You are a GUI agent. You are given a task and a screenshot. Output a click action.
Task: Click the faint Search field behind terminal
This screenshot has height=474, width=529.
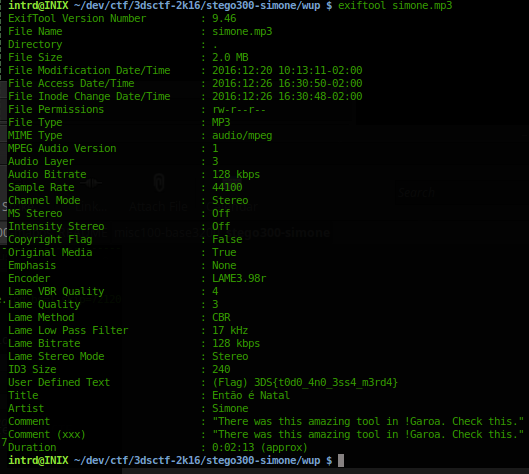point(462,192)
